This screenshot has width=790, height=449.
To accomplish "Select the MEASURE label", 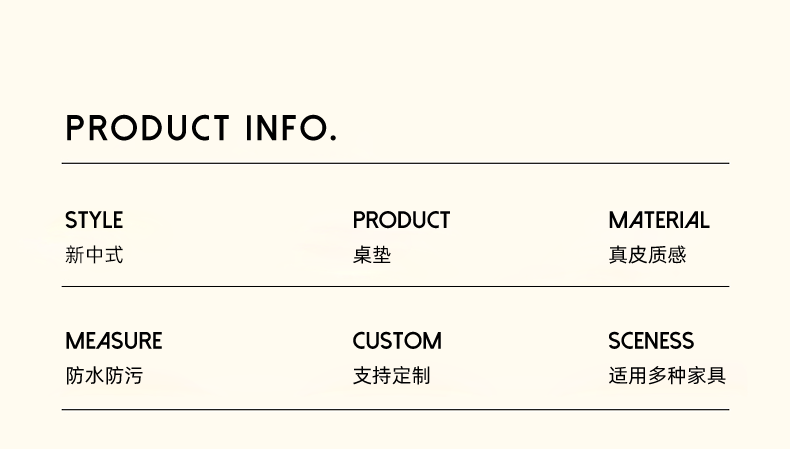I will 113,341.
